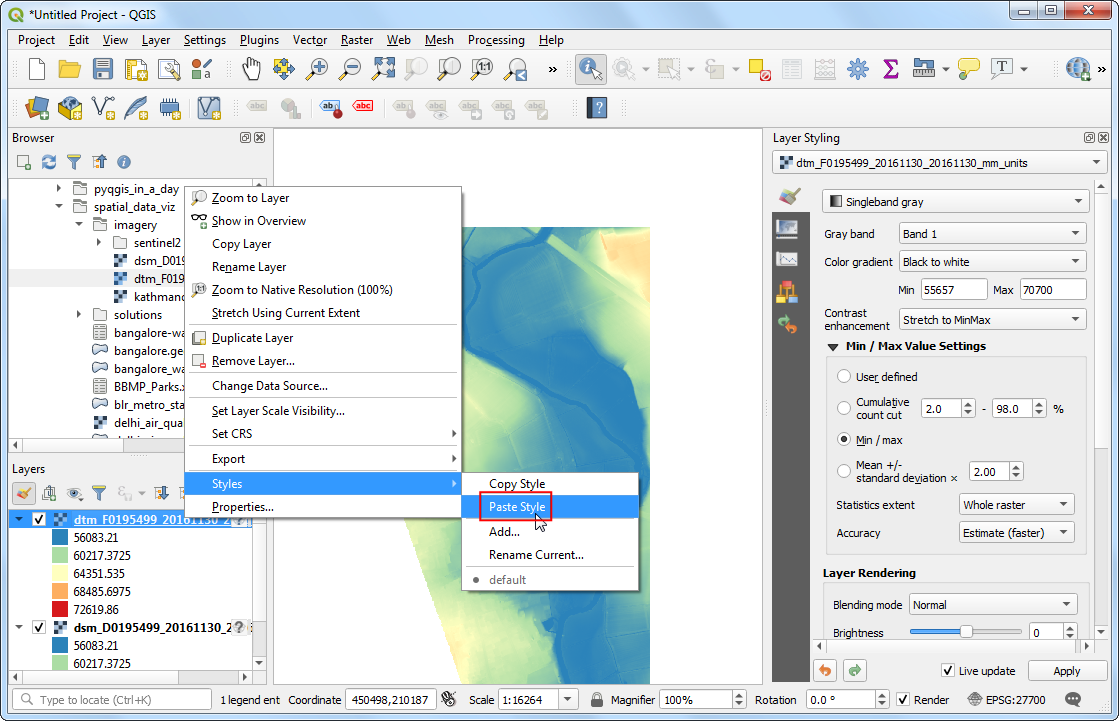Select the Pan Map hand tool
Image resolution: width=1119 pixels, height=721 pixels.
(251, 69)
